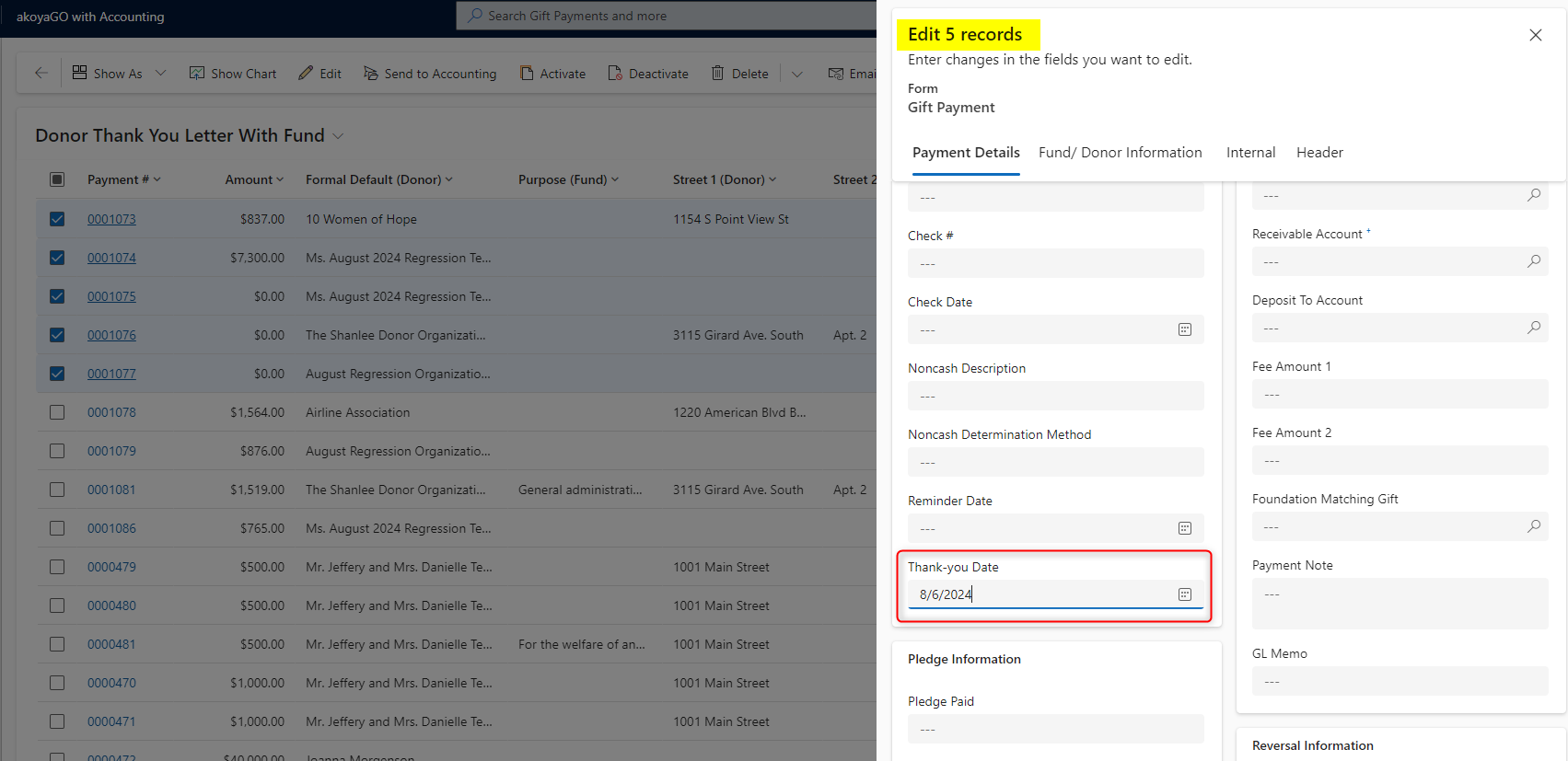This screenshot has height=761, width=1568.
Task: Click the Check # input field
Action: [1056, 263]
